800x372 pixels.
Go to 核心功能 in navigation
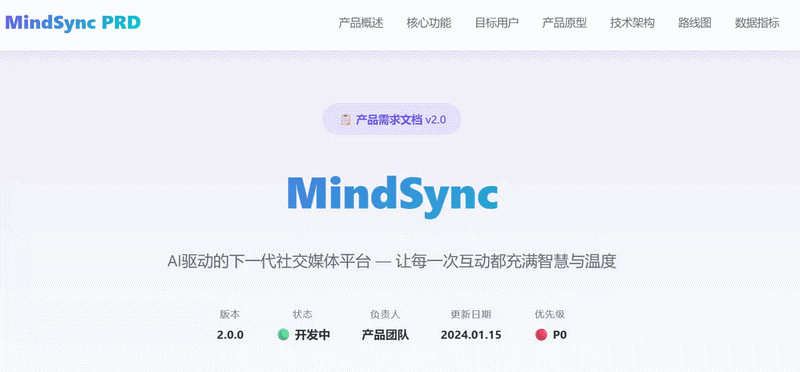coord(429,23)
